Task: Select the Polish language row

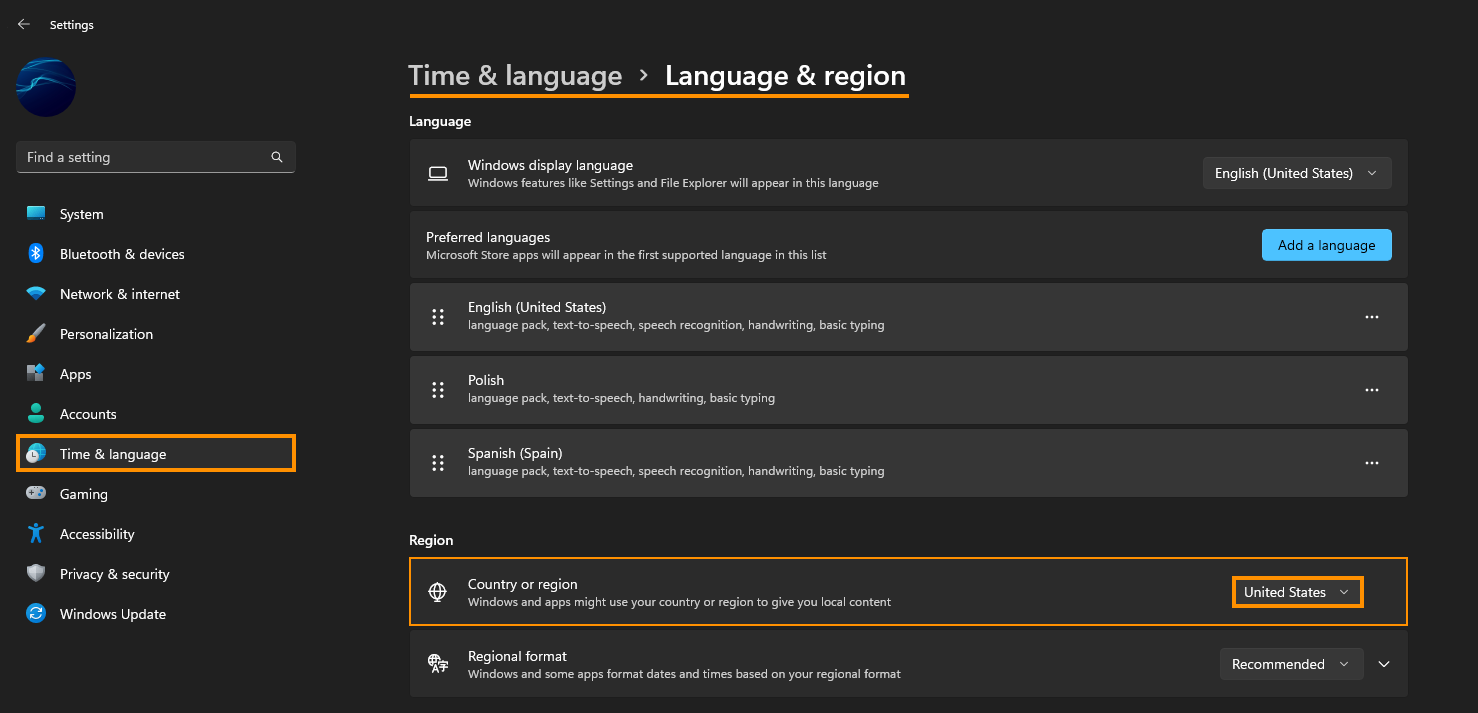Action: pyautogui.click(x=908, y=390)
